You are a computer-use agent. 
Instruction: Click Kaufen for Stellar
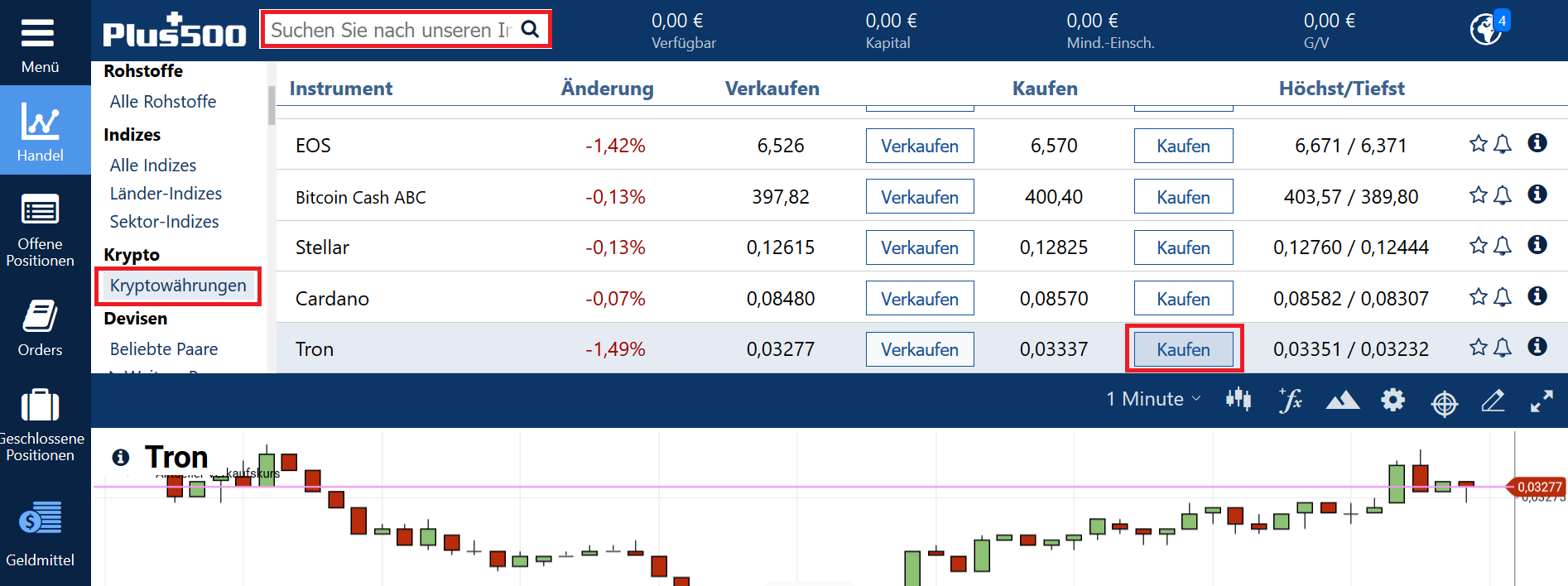(x=1183, y=247)
